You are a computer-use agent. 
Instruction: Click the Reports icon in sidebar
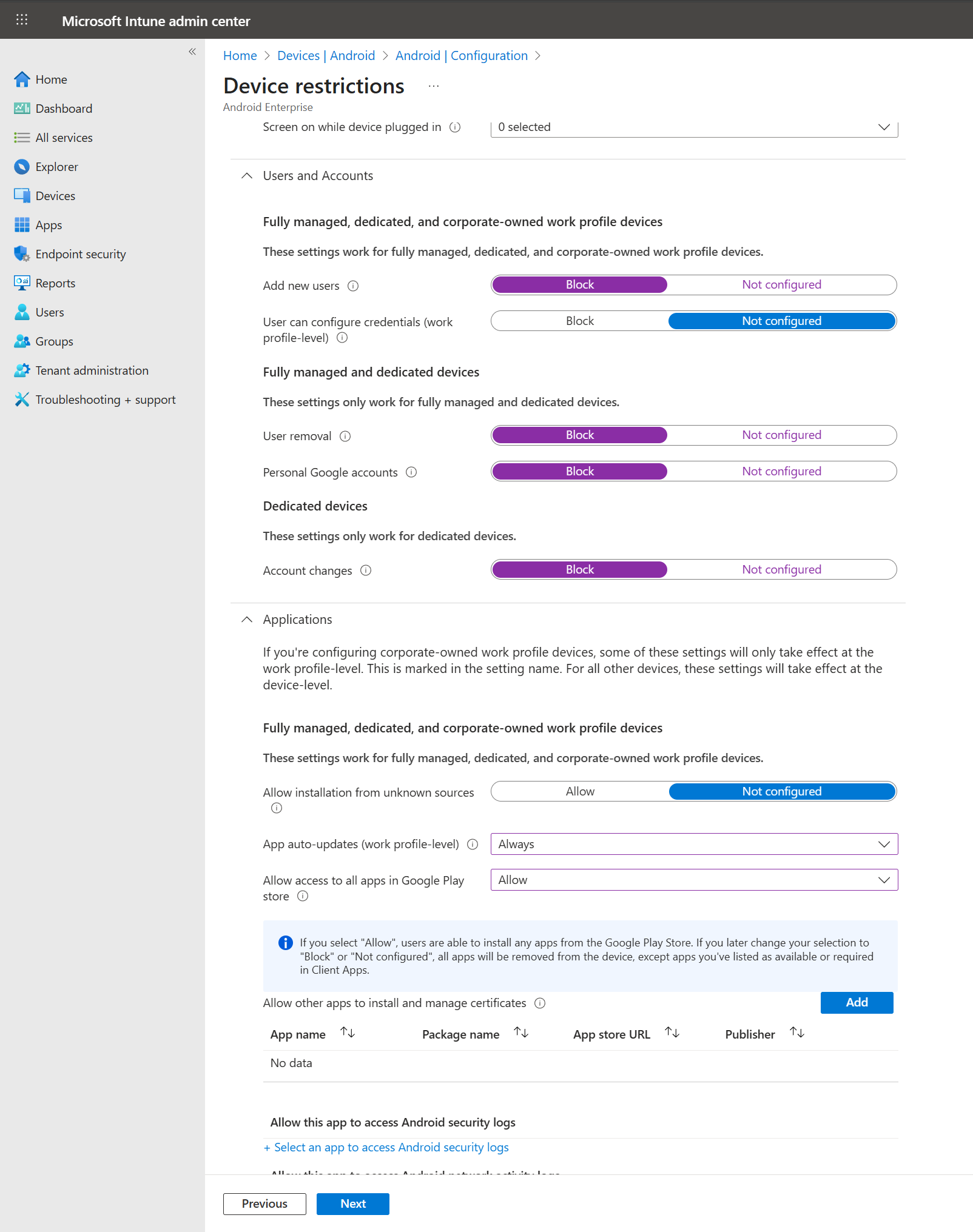click(x=22, y=283)
